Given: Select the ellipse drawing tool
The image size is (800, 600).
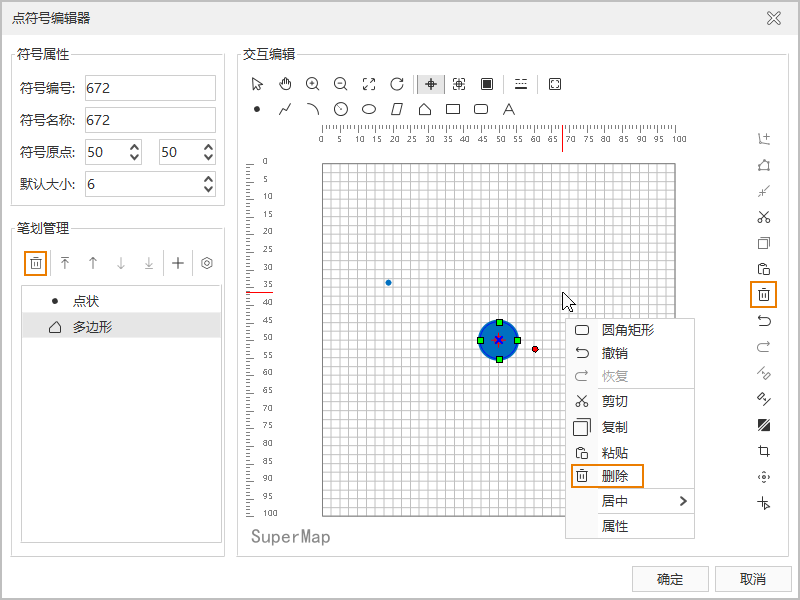Looking at the screenshot, I should [369, 109].
